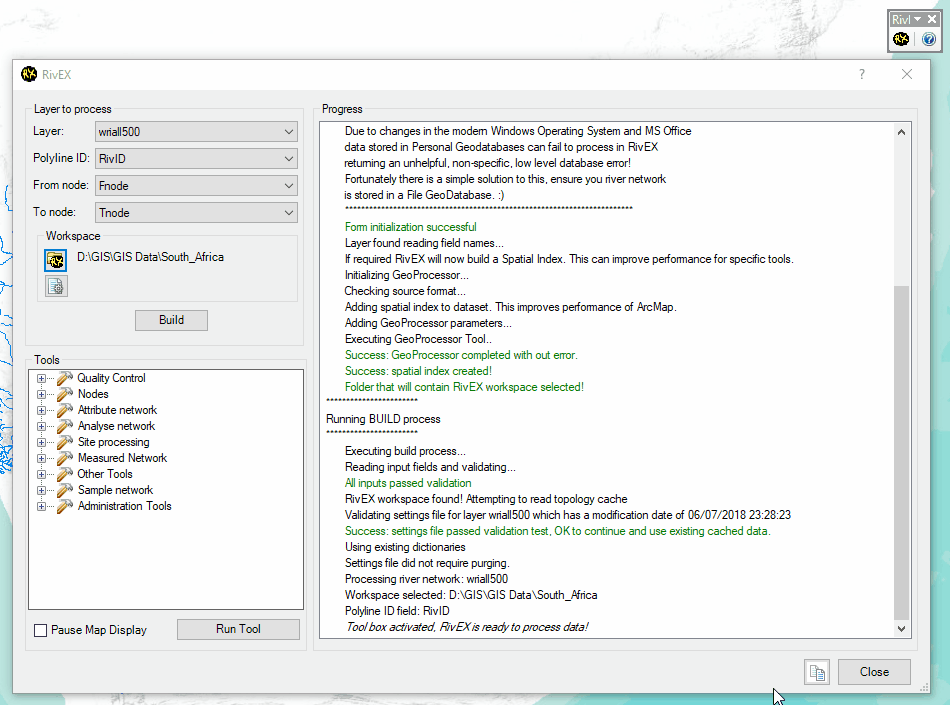Select Nodes in the Tools tree
This screenshot has width=950, height=705.
pos(93,394)
